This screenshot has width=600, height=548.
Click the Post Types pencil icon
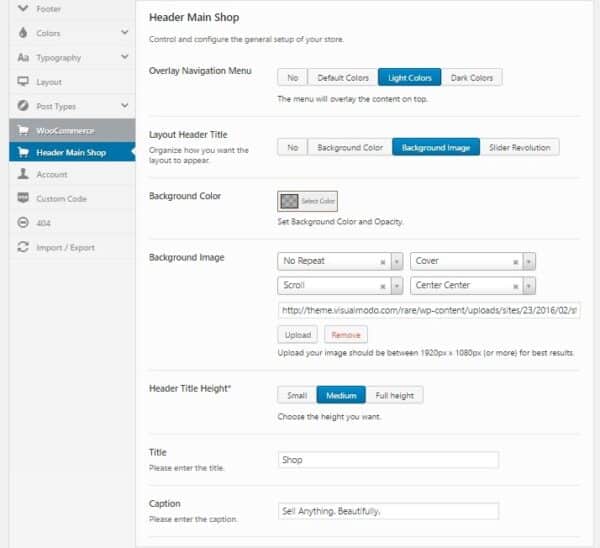point(23,106)
